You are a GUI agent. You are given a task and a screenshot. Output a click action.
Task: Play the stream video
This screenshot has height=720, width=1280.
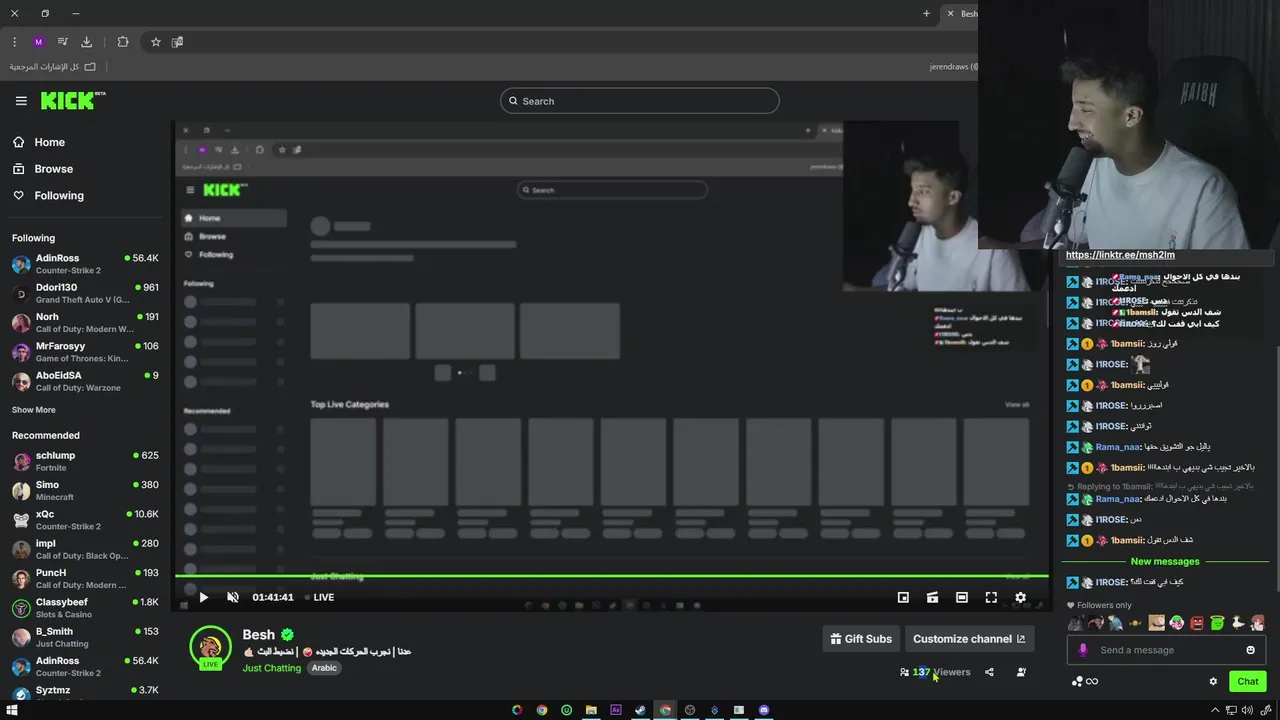pyautogui.click(x=203, y=597)
